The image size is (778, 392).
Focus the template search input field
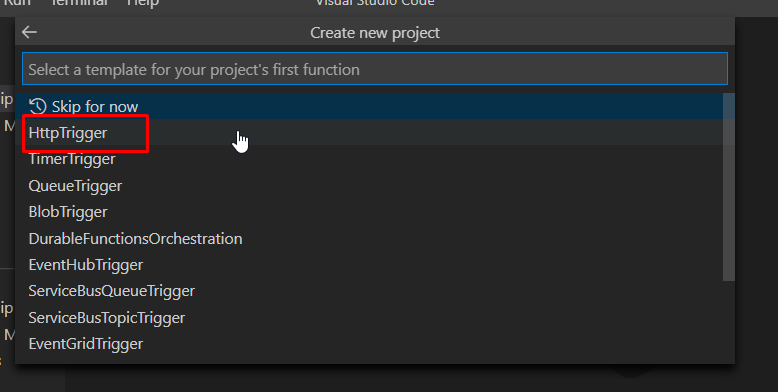(375, 69)
